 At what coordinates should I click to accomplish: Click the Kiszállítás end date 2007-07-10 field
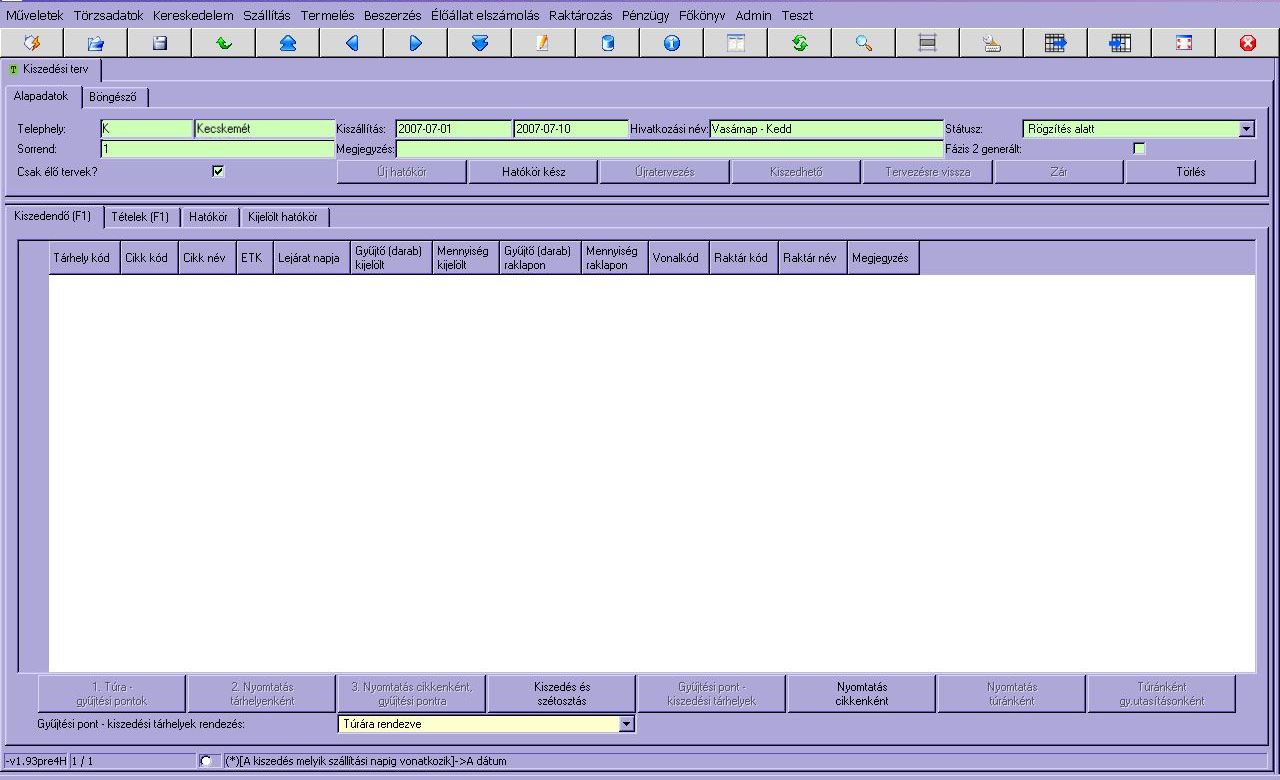(x=571, y=129)
